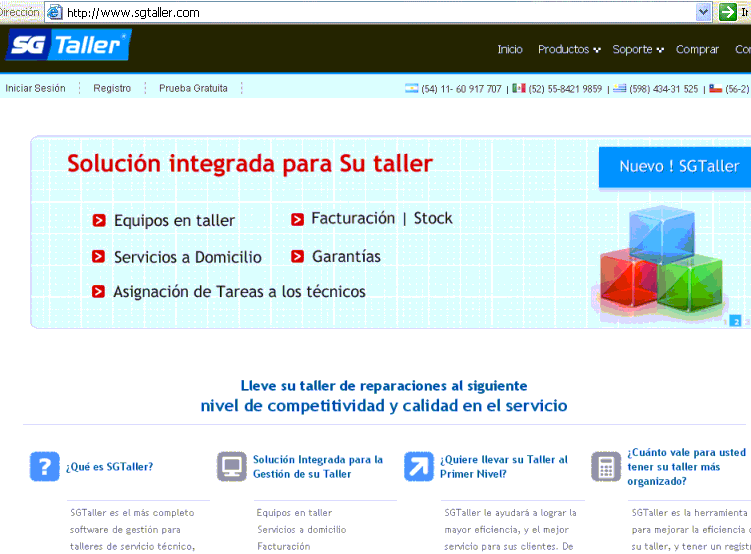Viewport: 751px width, 554px height.
Task: Open ¿Cuánto vale para usted tener su taller link
Action: click(x=687, y=467)
